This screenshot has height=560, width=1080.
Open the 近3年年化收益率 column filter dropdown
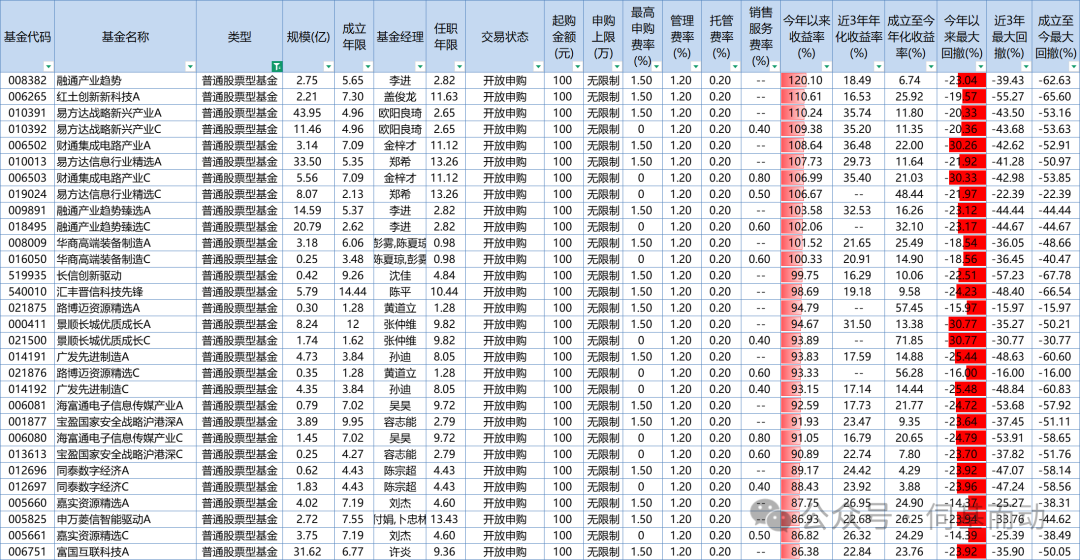coord(879,67)
